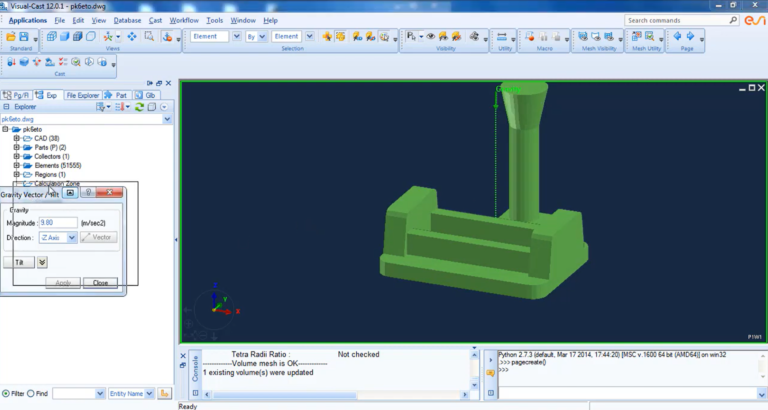The height and width of the screenshot is (410, 768).
Task: Switch to the Part tab
Action: pos(116,95)
